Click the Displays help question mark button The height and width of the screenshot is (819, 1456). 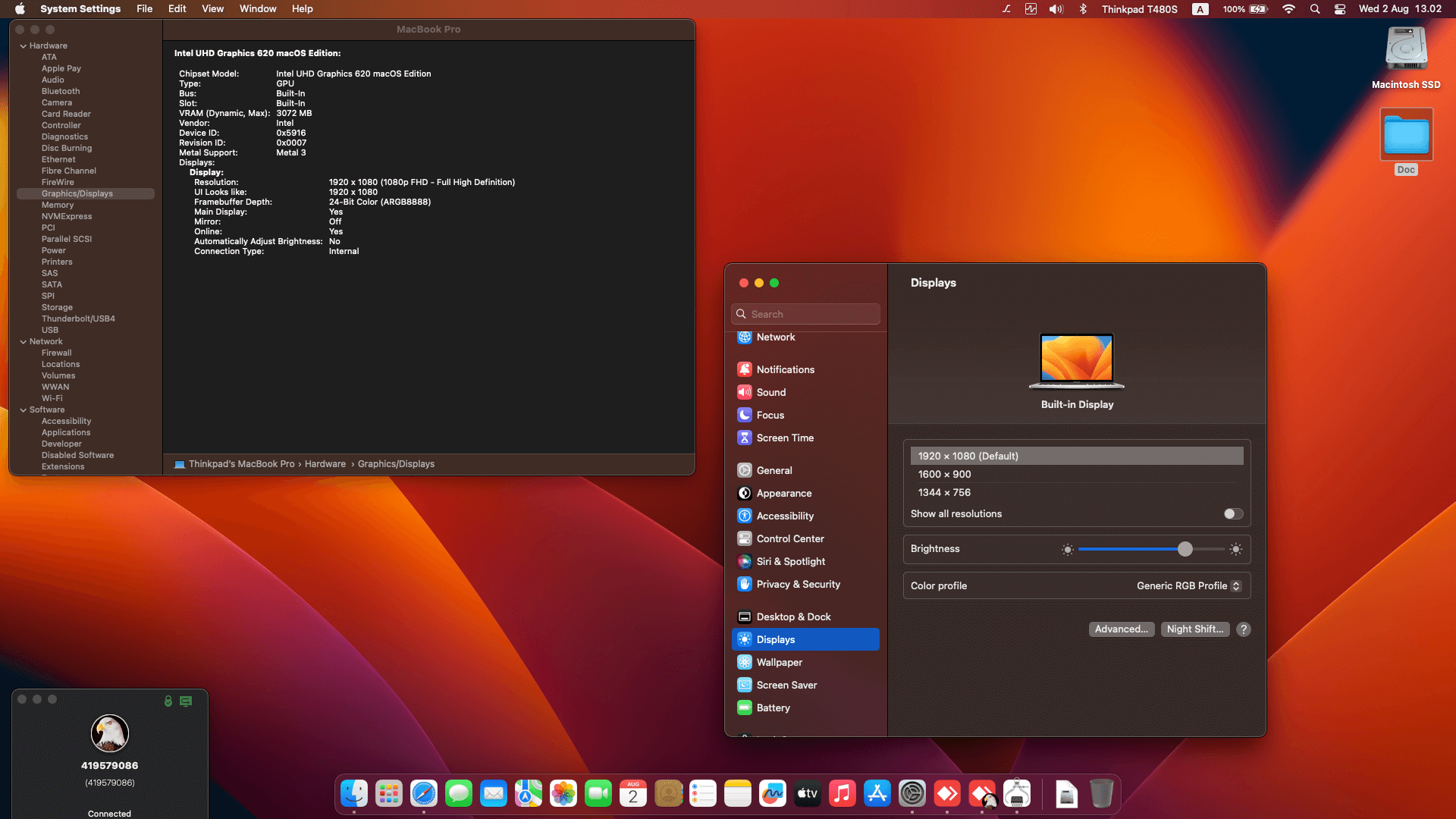tap(1244, 629)
